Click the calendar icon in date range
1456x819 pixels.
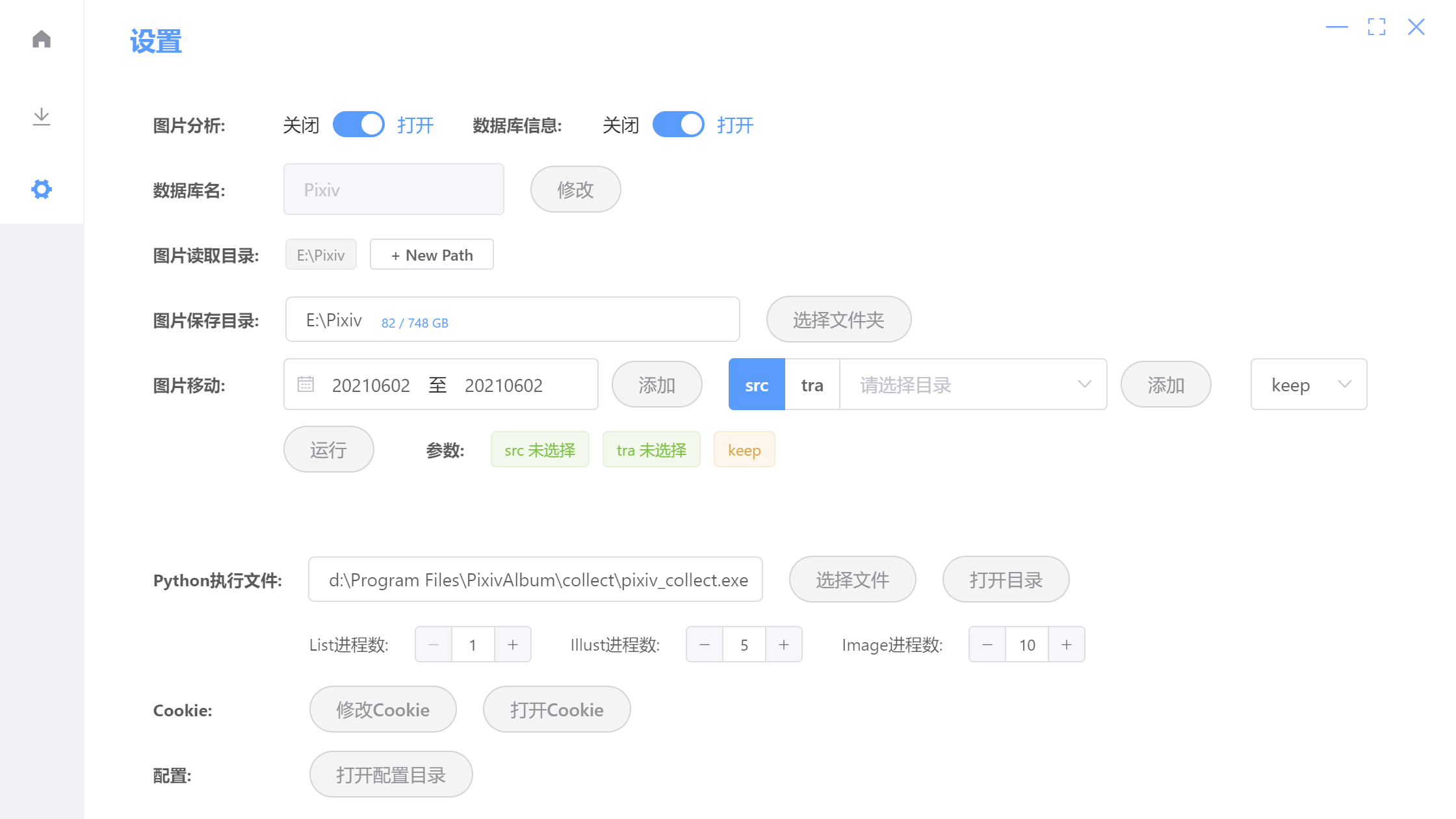click(305, 385)
